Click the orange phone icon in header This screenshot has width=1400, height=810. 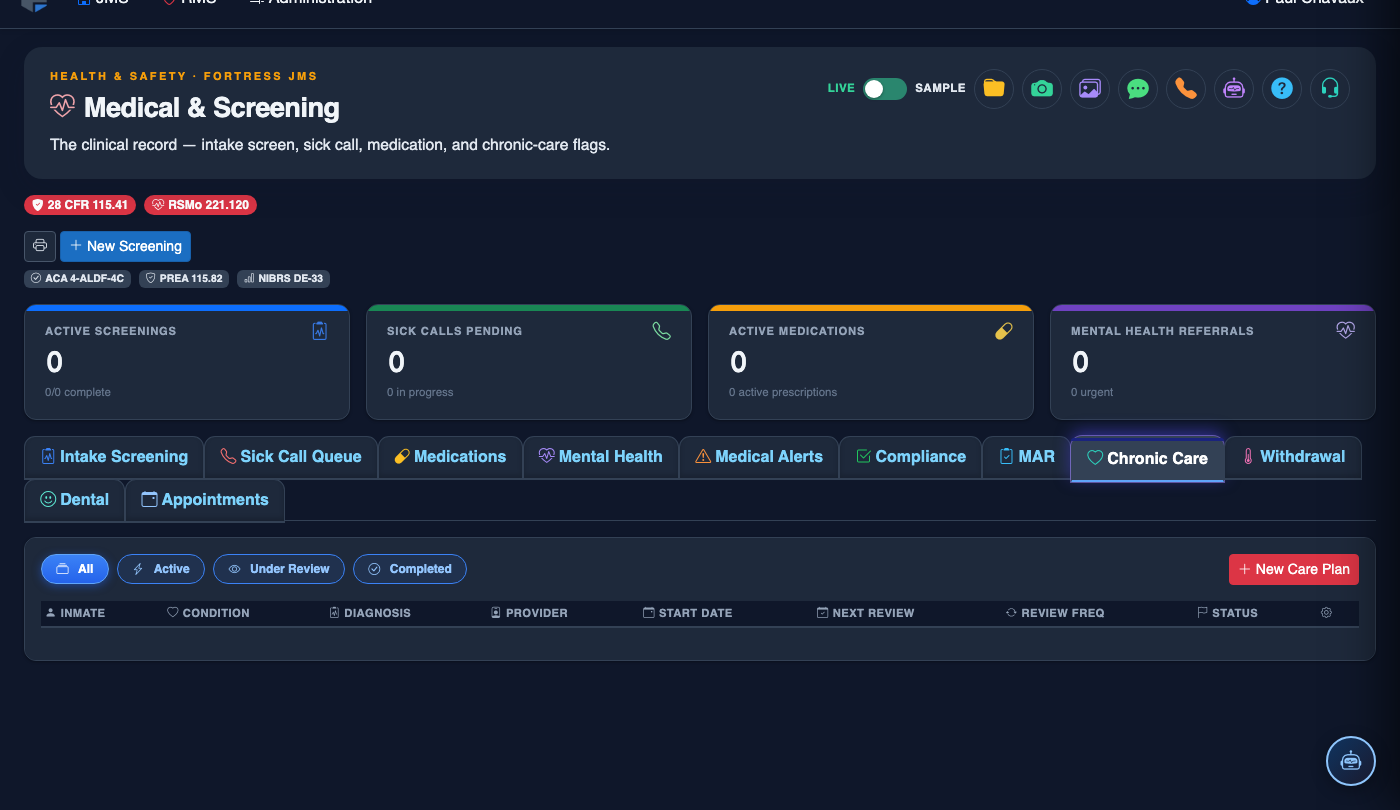pyautogui.click(x=1186, y=88)
